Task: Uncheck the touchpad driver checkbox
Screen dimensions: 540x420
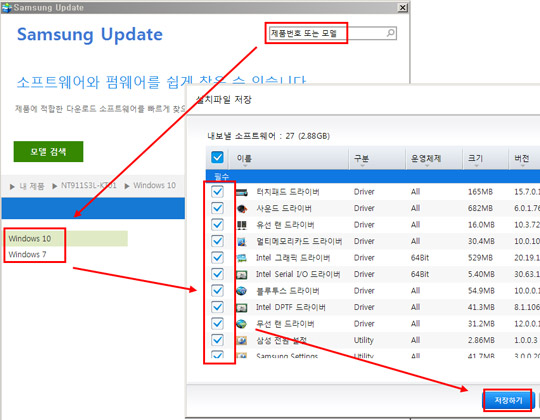Action: click(x=217, y=192)
